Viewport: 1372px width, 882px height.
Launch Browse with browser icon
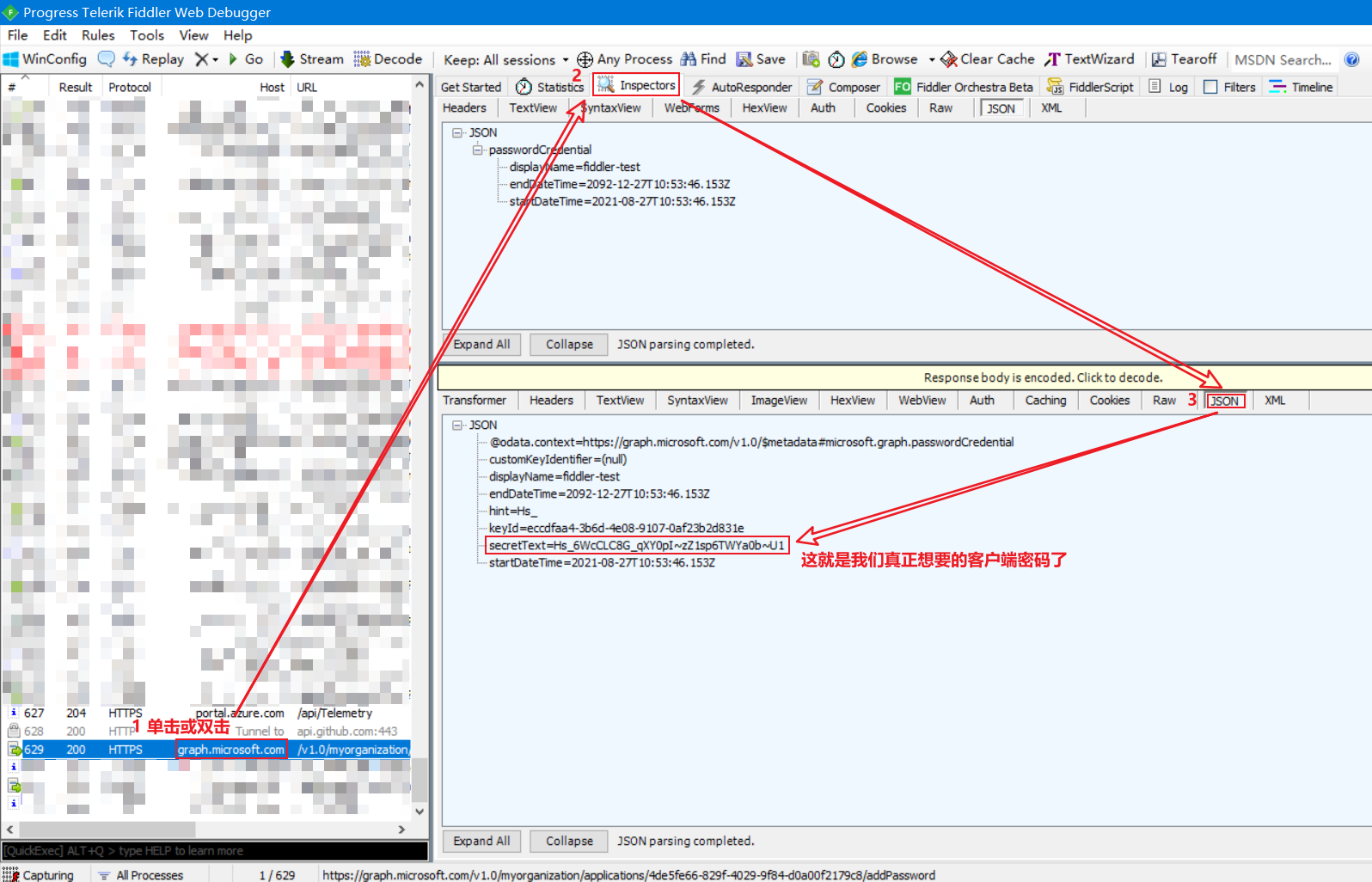[x=885, y=59]
